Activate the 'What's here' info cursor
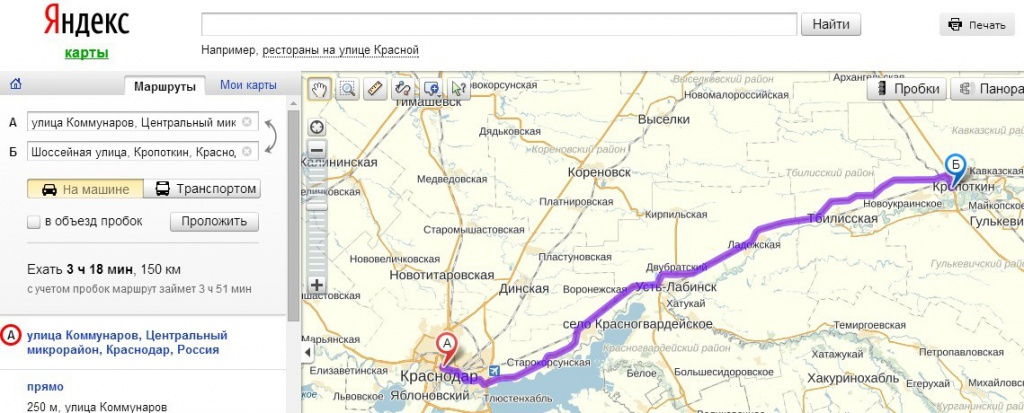The width and height of the screenshot is (1024, 413). (459, 89)
